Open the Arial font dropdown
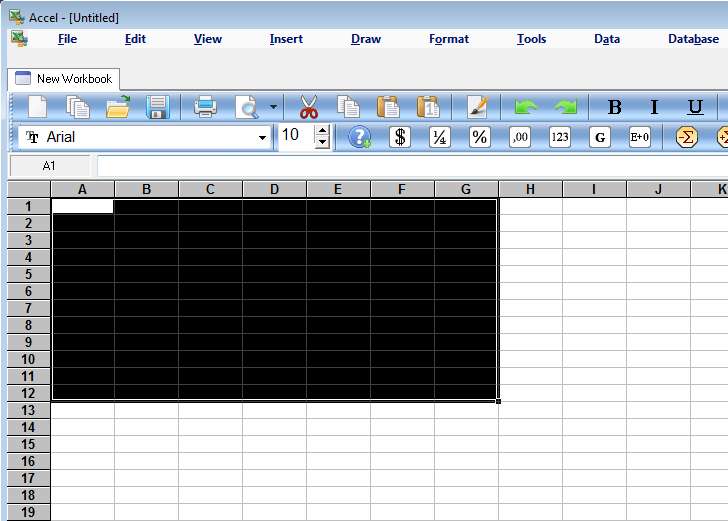 [x=262, y=137]
